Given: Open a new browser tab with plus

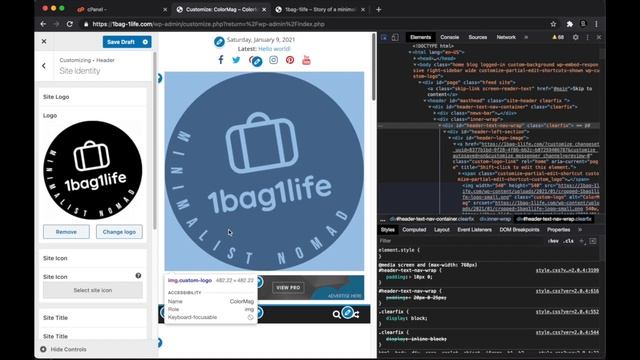Looking at the screenshot, I should tap(378, 9).
